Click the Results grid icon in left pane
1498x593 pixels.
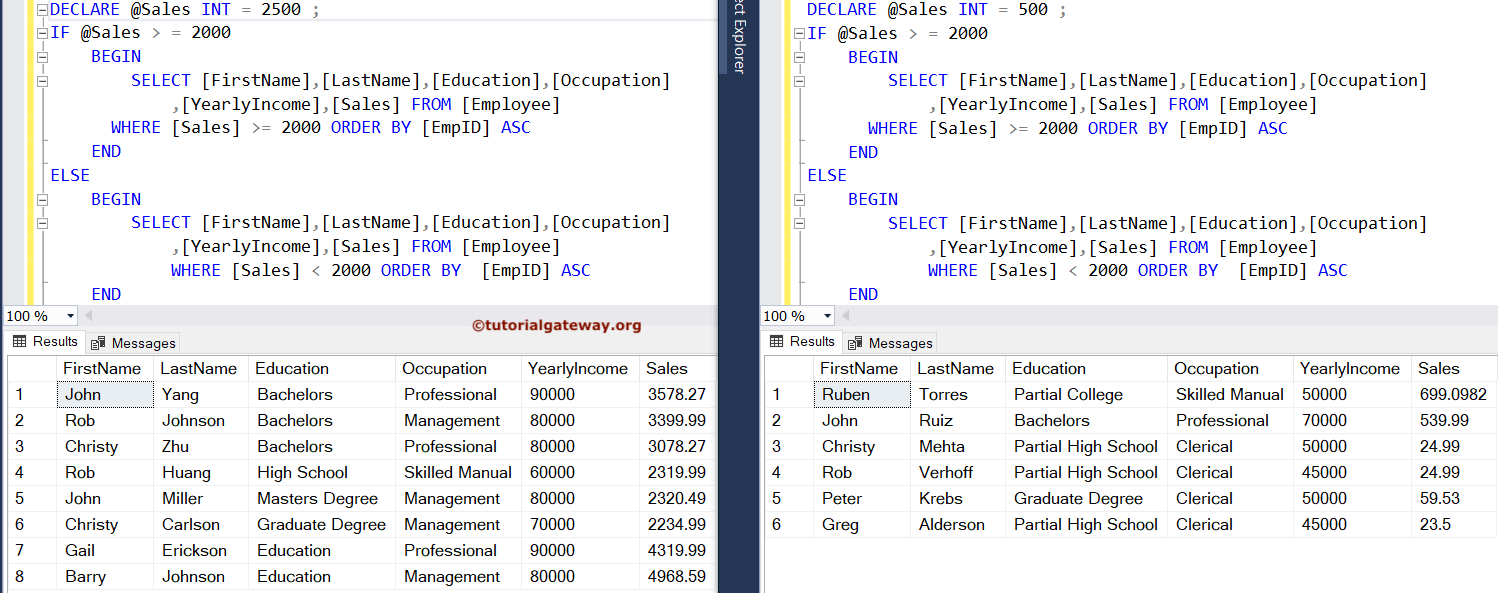click(18, 343)
